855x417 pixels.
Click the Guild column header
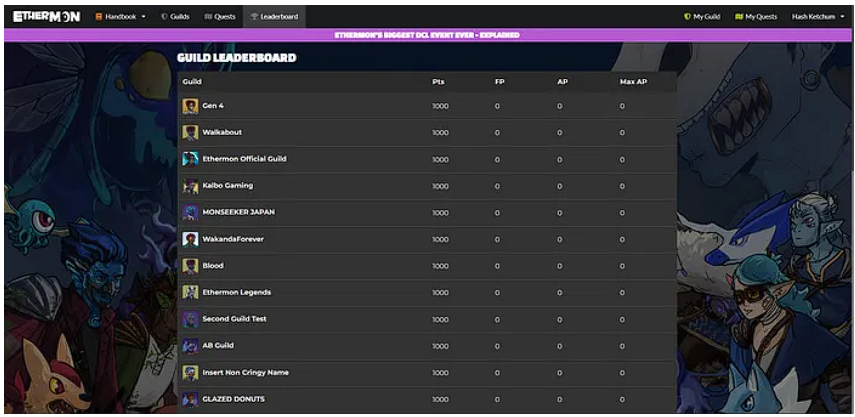point(192,82)
